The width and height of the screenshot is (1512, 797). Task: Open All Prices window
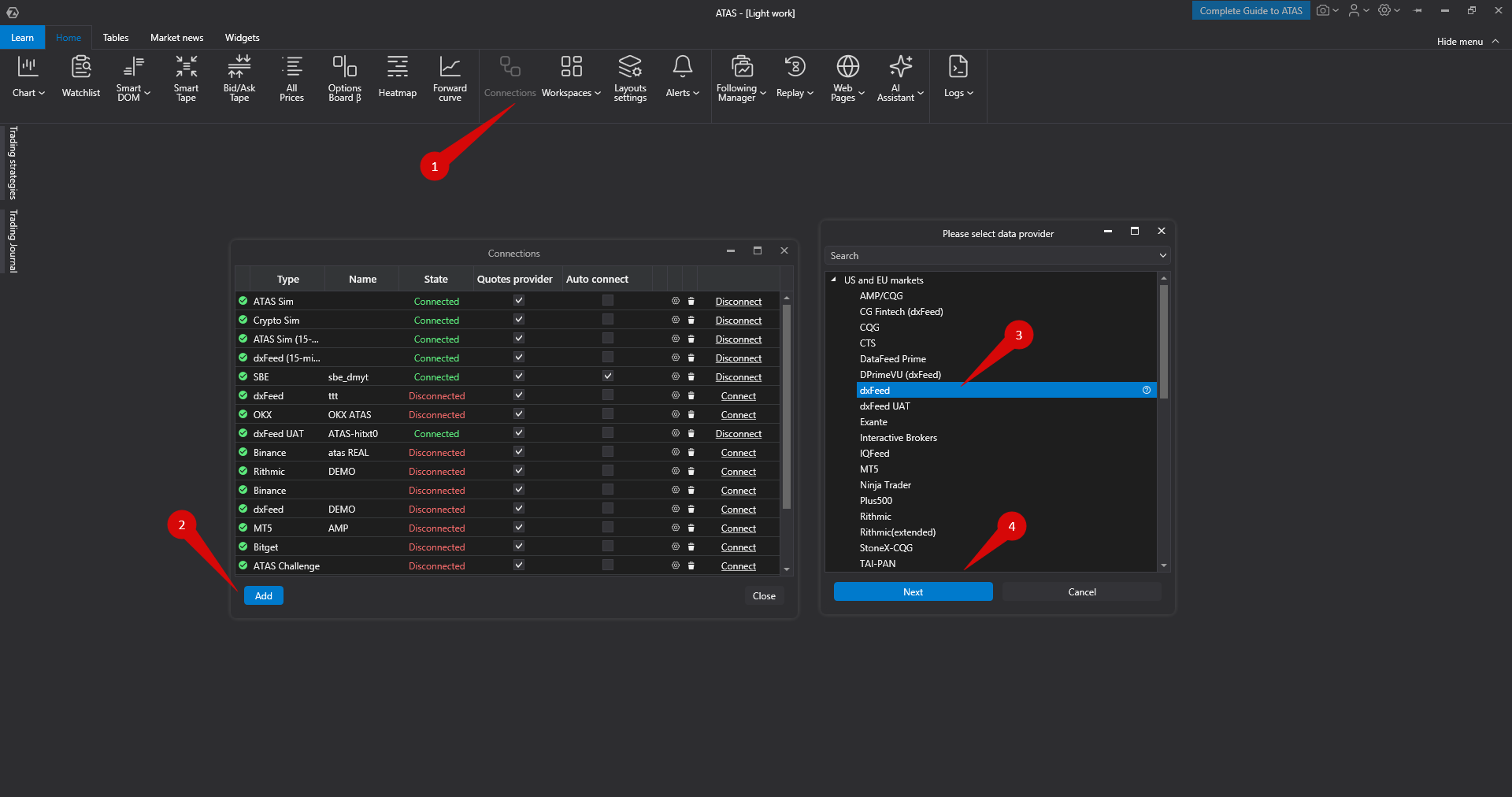tap(291, 77)
